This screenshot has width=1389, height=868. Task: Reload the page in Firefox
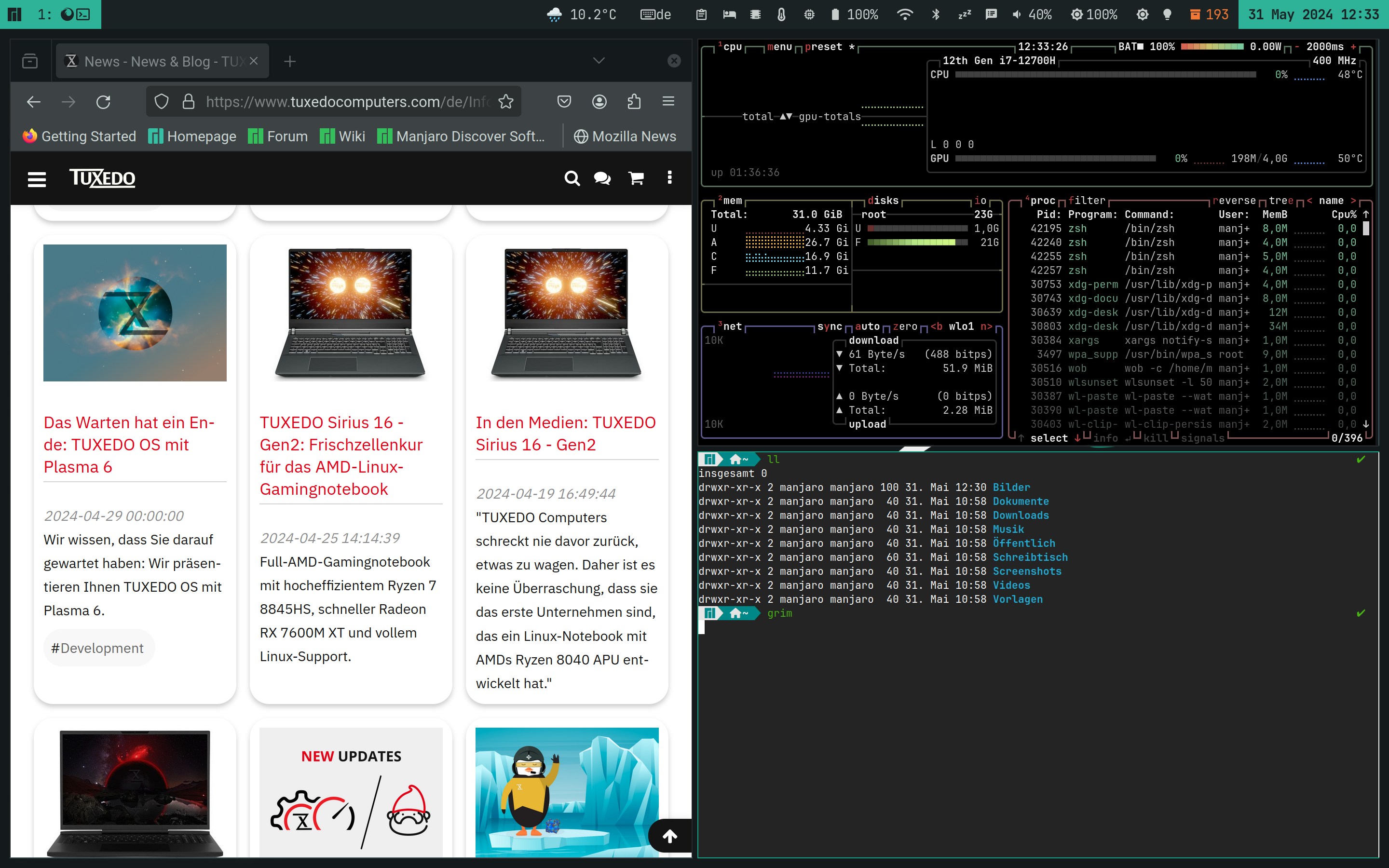tap(103, 102)
